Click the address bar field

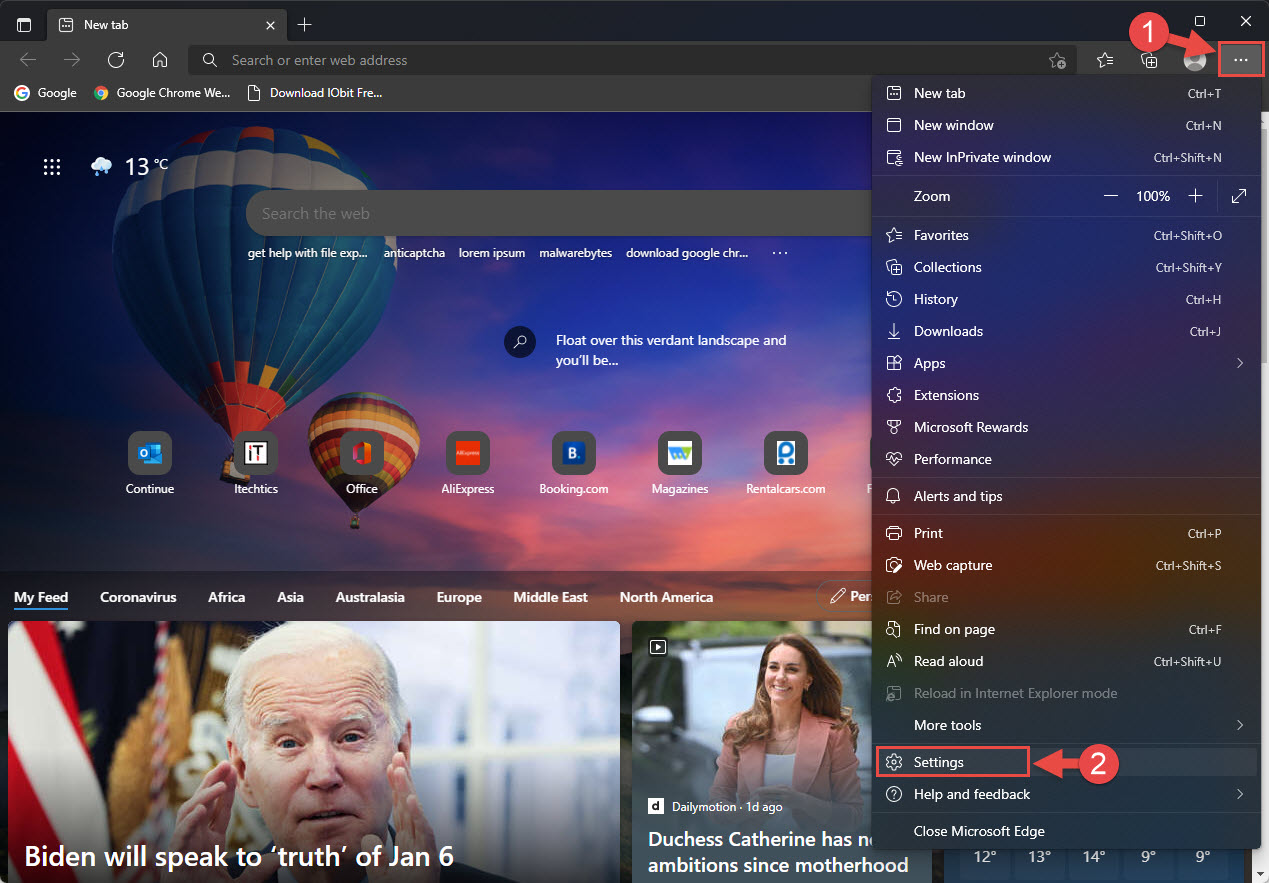click(x=632, y=60)
